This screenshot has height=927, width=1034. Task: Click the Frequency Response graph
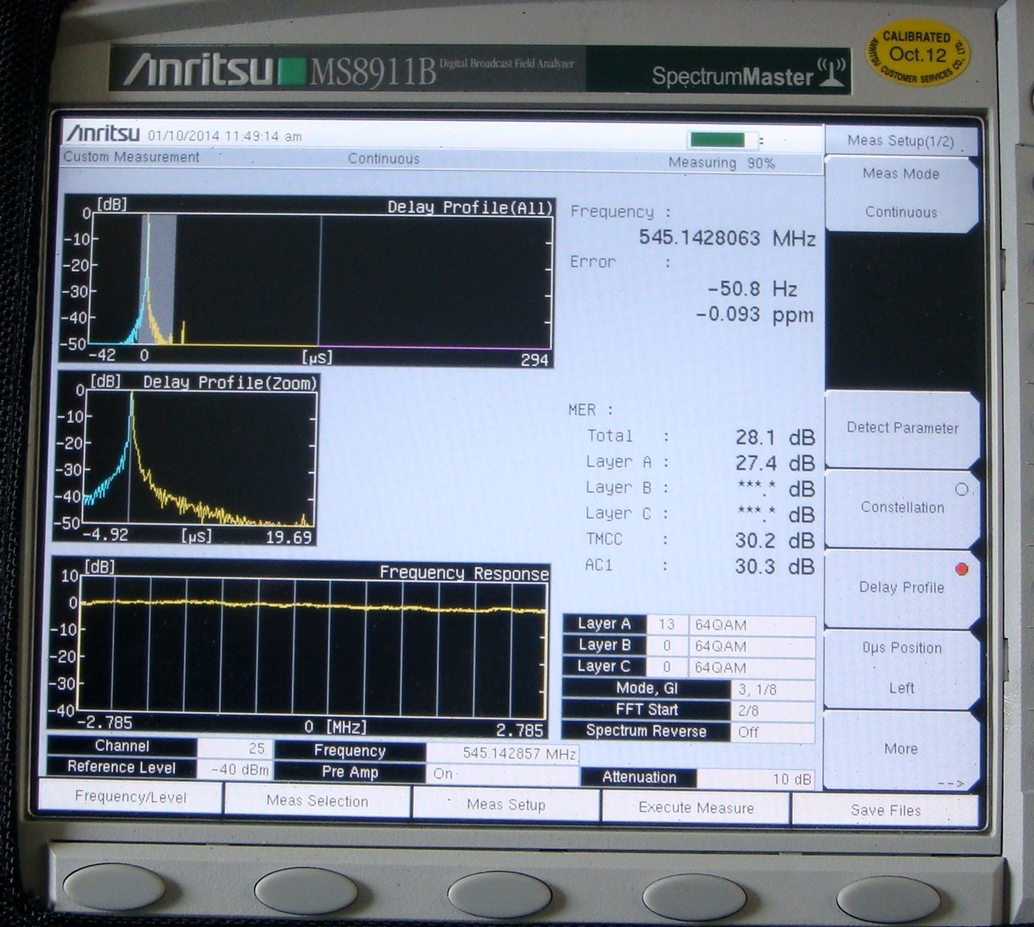coord(298,647)
